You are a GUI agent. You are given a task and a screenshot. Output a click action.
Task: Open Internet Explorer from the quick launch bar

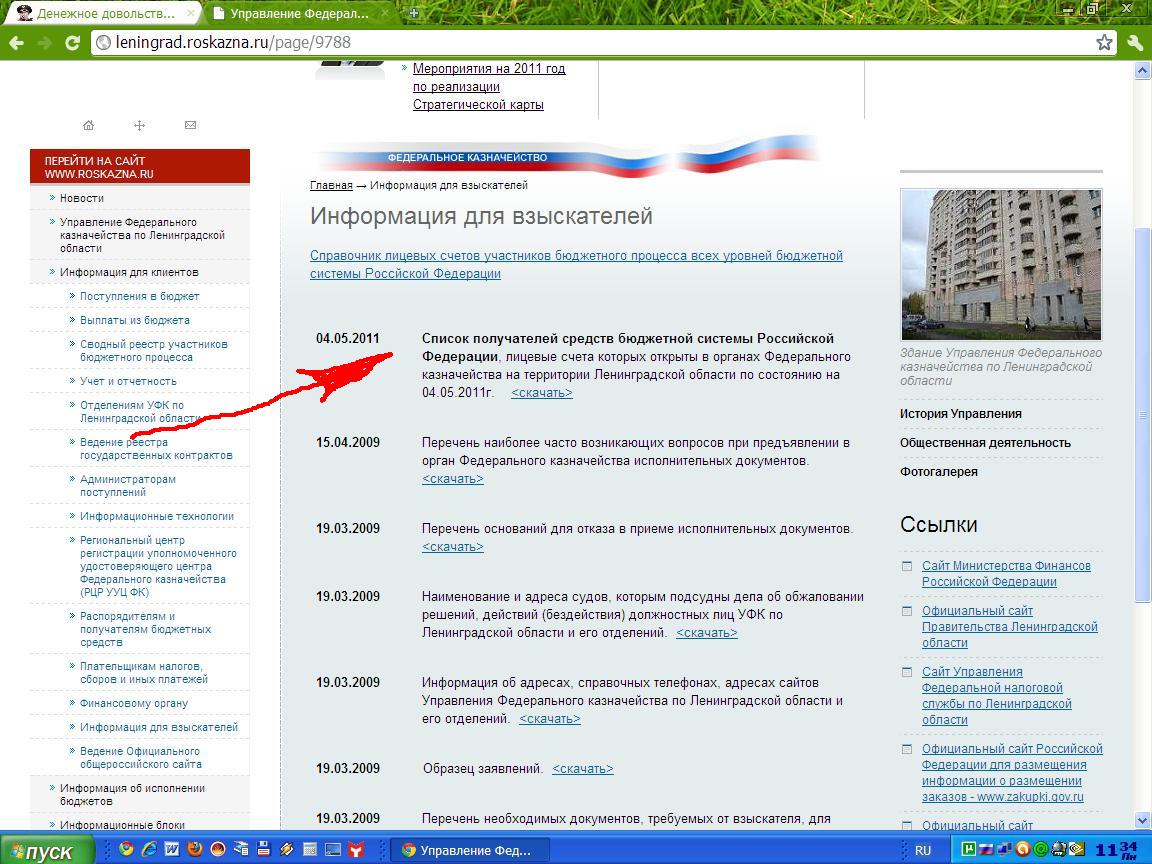148,850
